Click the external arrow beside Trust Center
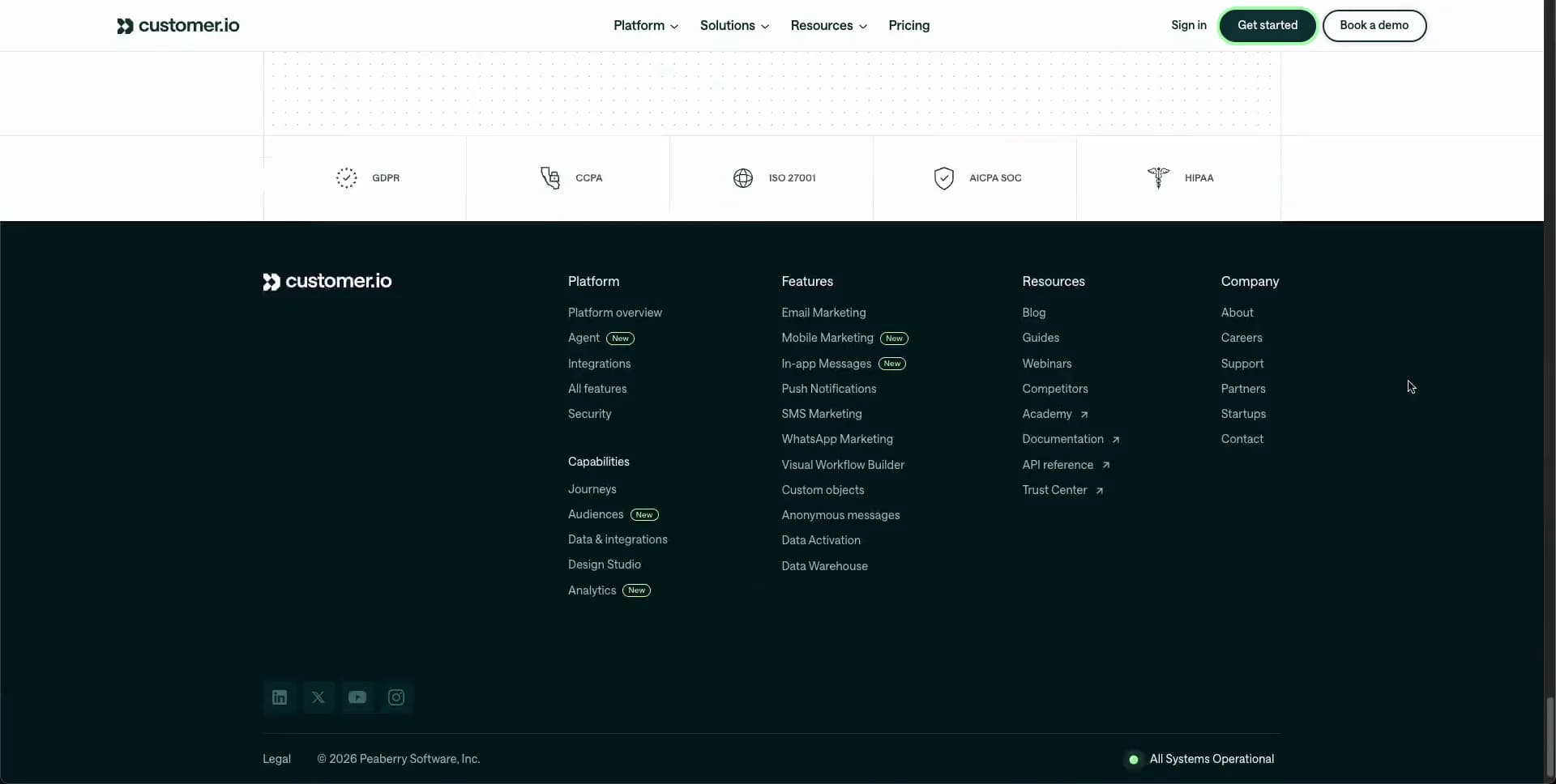 click(x=1100, y=491)
